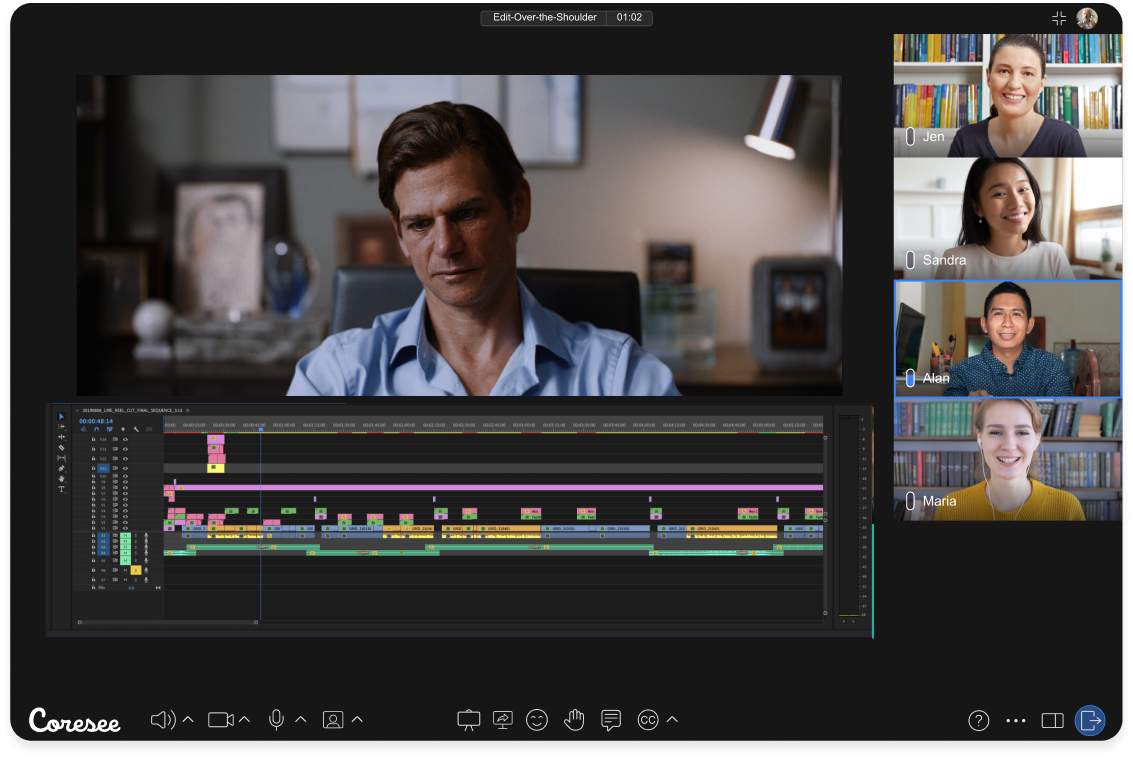The image size is (1133, 759).
Task: Expand the speaker options chevron
Action: (x=188, y=720)
